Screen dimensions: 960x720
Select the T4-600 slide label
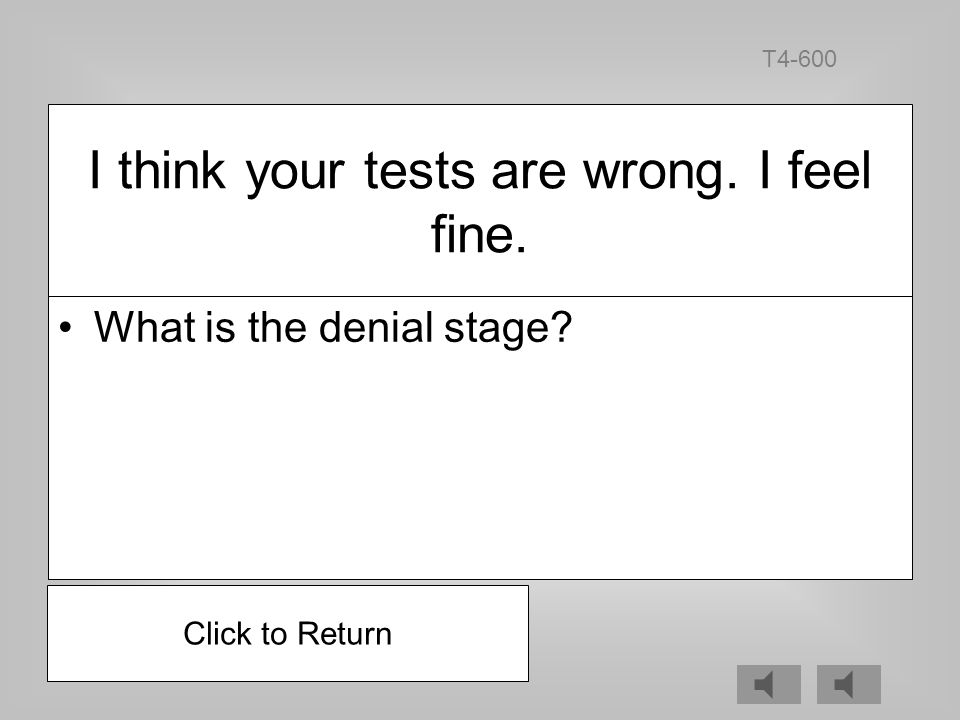click(799, 59)
